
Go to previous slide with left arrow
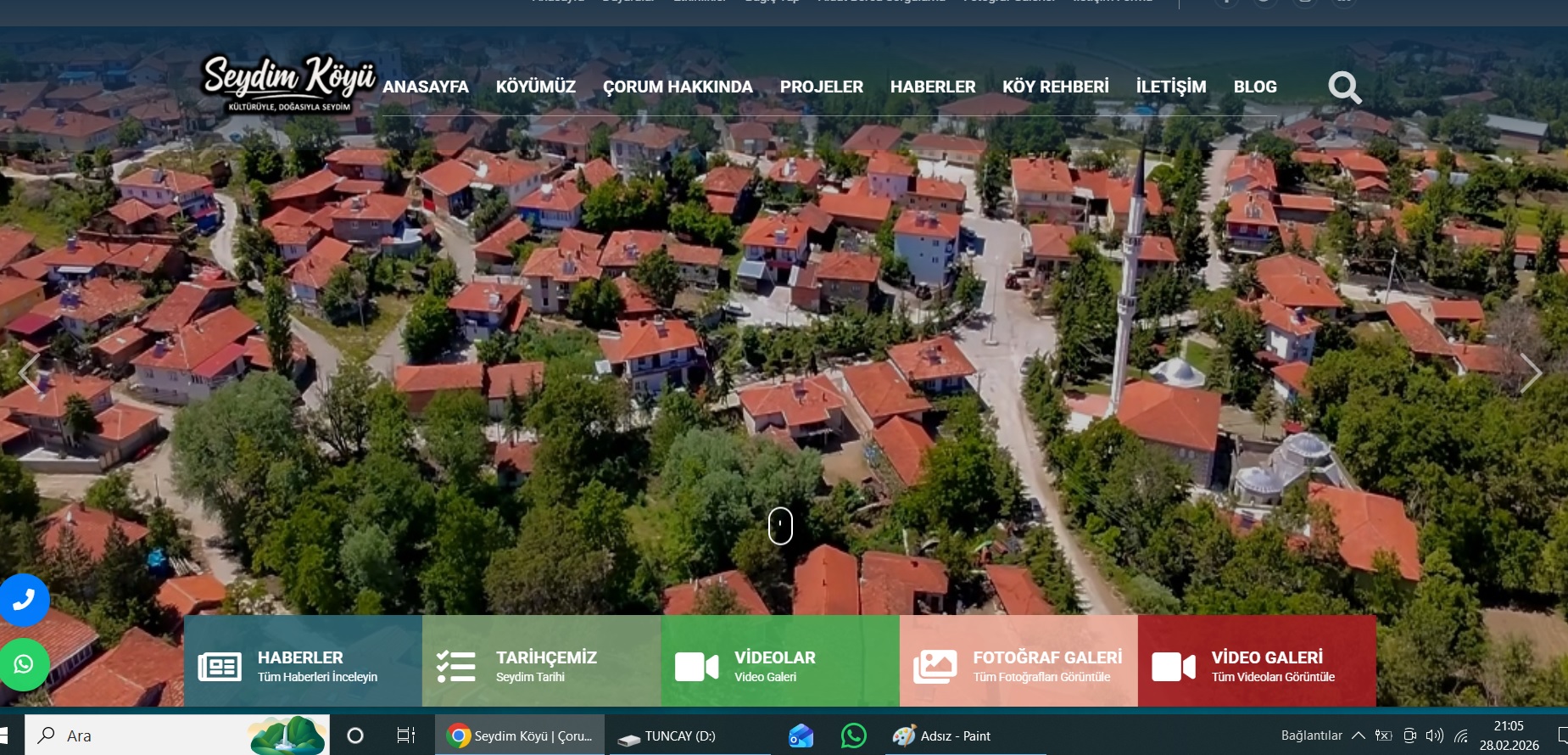(30, 372)
